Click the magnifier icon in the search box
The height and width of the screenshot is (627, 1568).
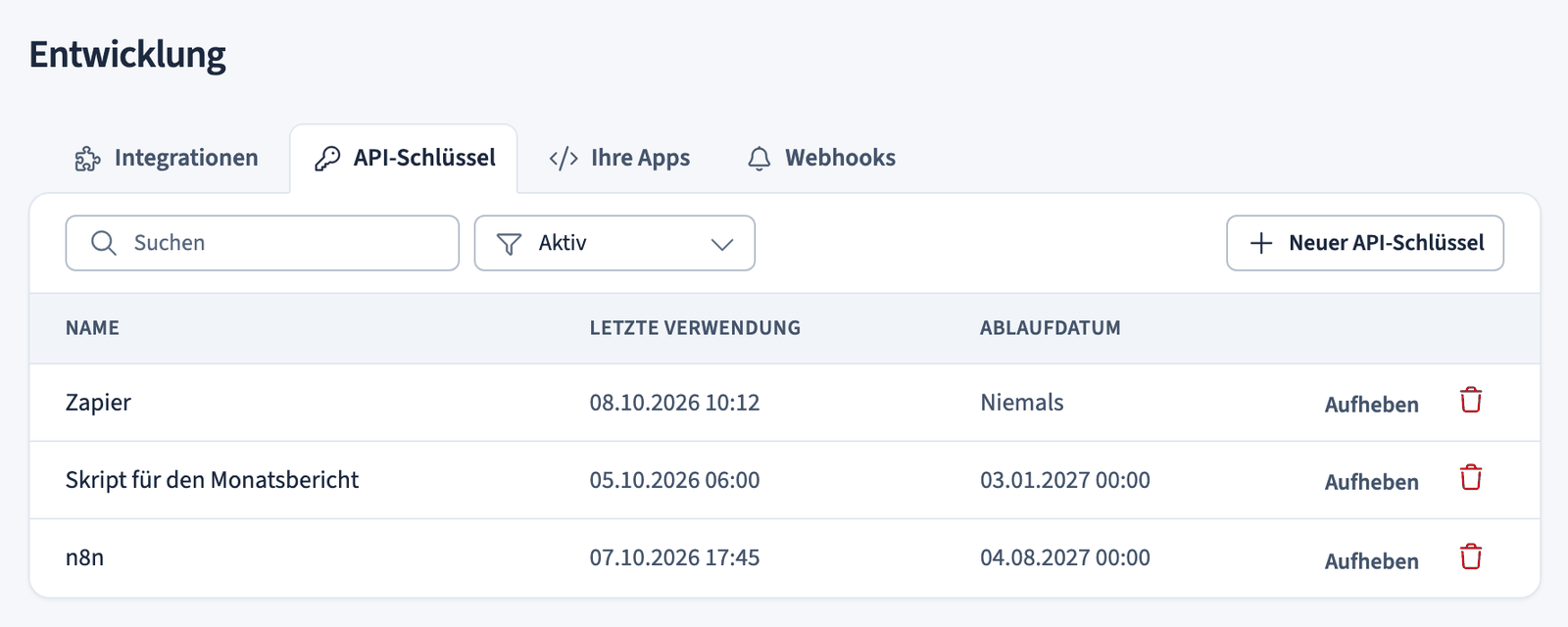[x=104, y=243]
